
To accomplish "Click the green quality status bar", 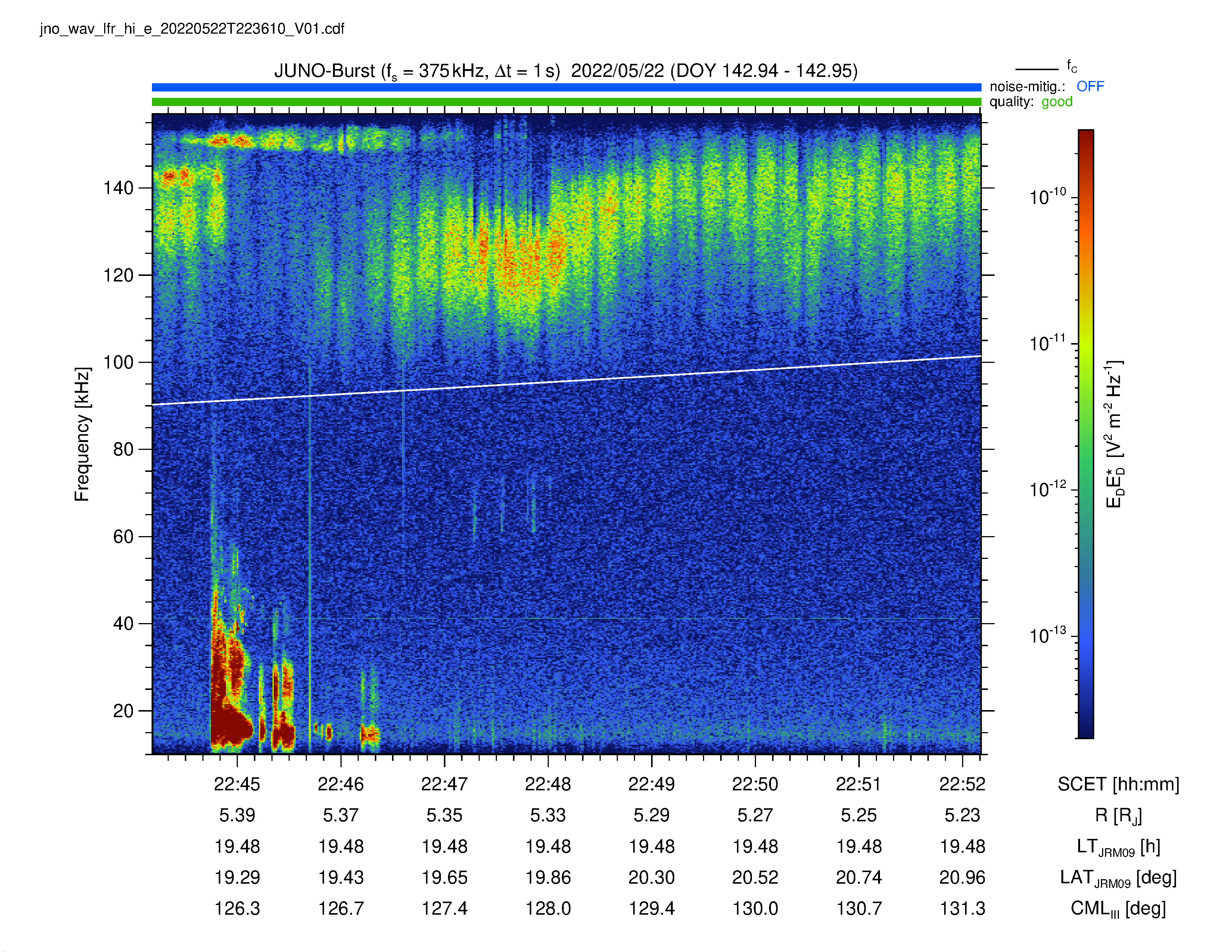I will tap(566, 102).
